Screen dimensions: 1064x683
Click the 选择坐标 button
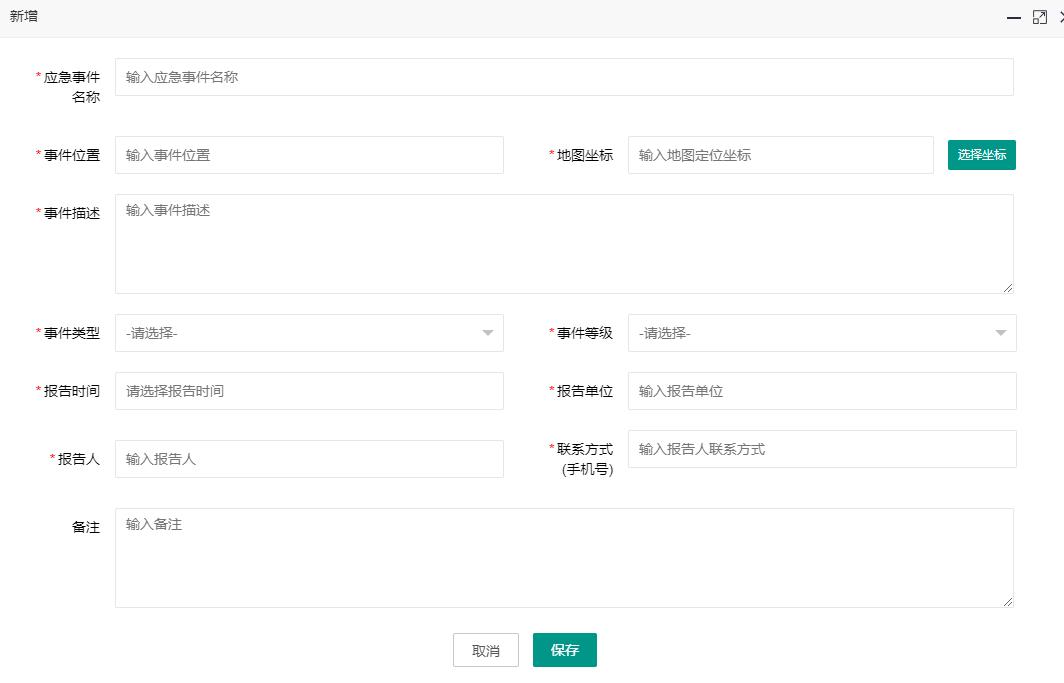(981, 155)
